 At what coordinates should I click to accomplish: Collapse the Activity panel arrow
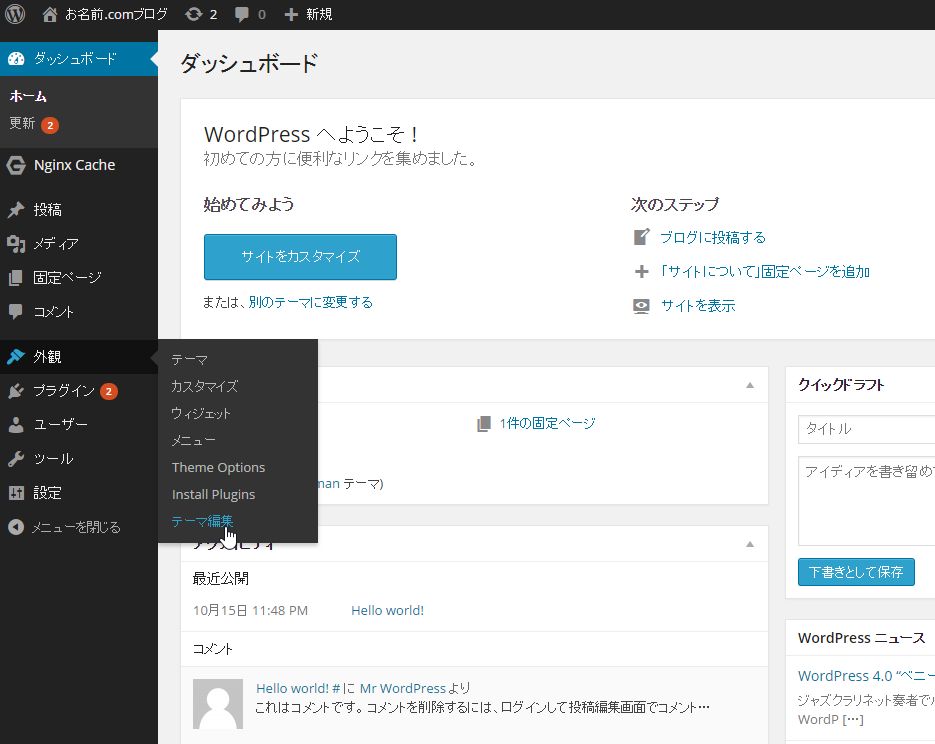coord(750,544)
